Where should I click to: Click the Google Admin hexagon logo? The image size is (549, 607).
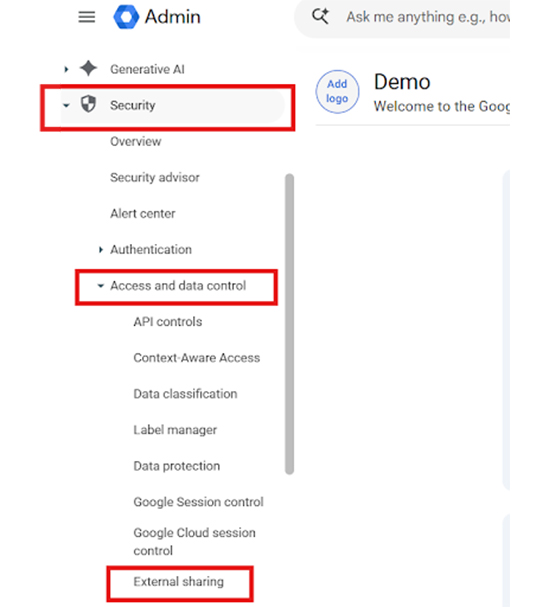click(x=126, y=17)
